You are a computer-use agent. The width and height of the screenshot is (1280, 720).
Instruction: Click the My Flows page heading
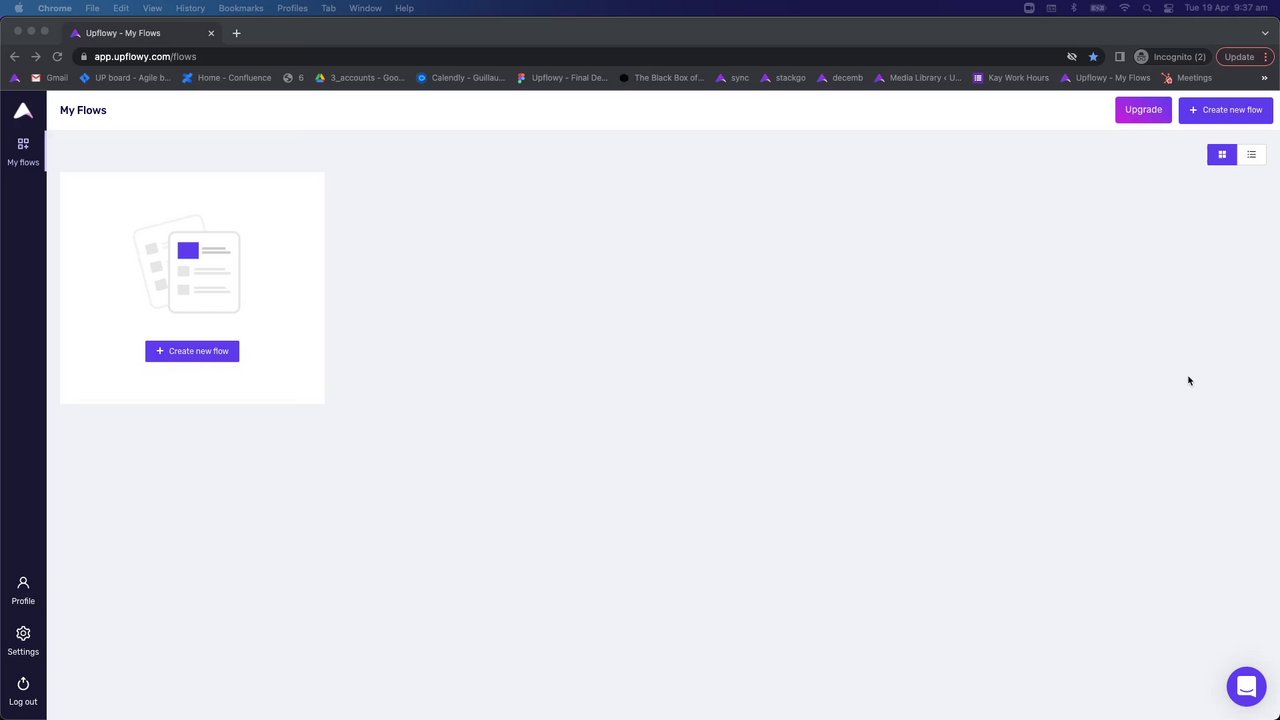(x=83, y=110)
